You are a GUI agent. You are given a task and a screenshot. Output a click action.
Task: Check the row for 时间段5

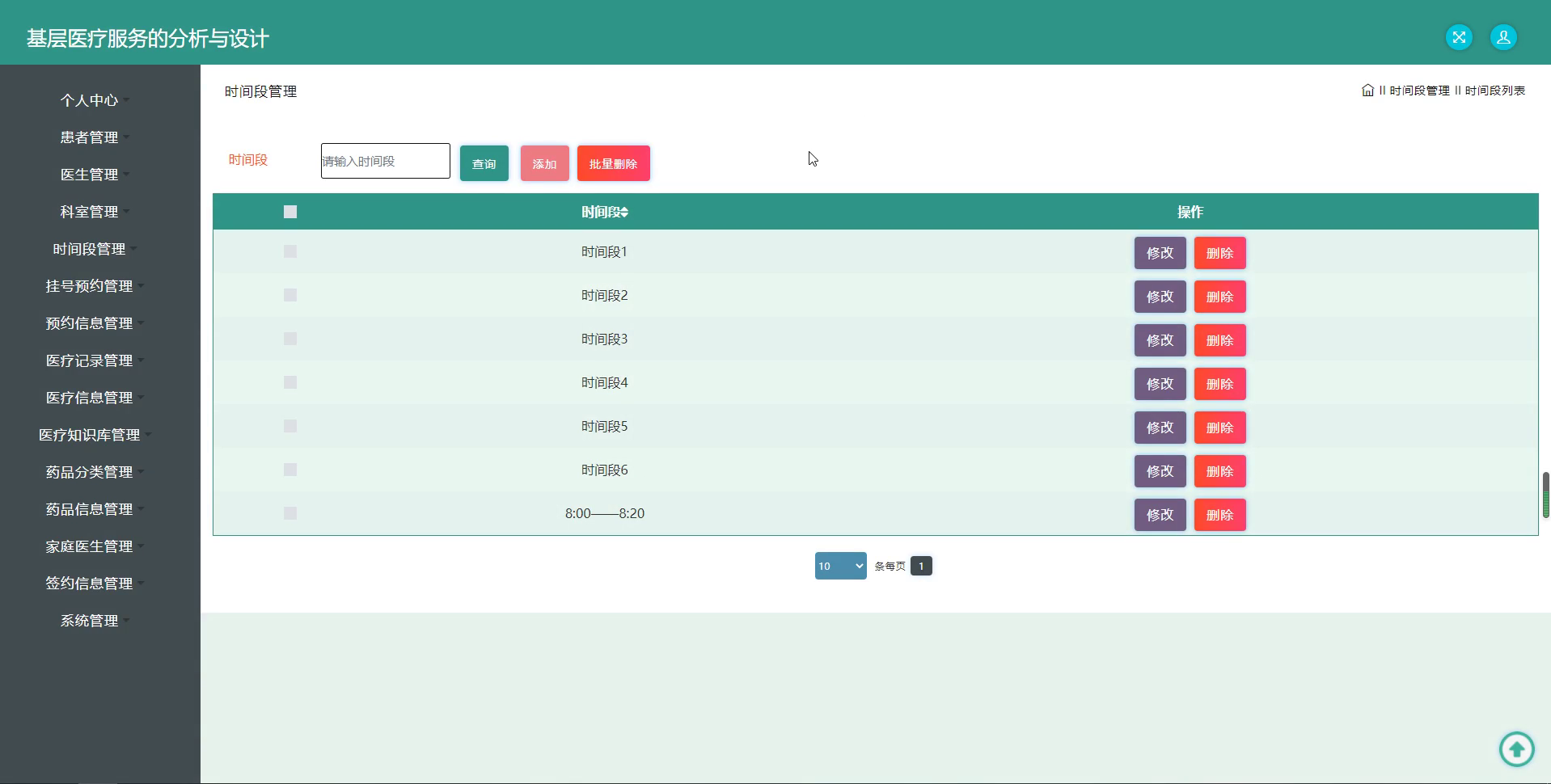[x=290, y=426]
